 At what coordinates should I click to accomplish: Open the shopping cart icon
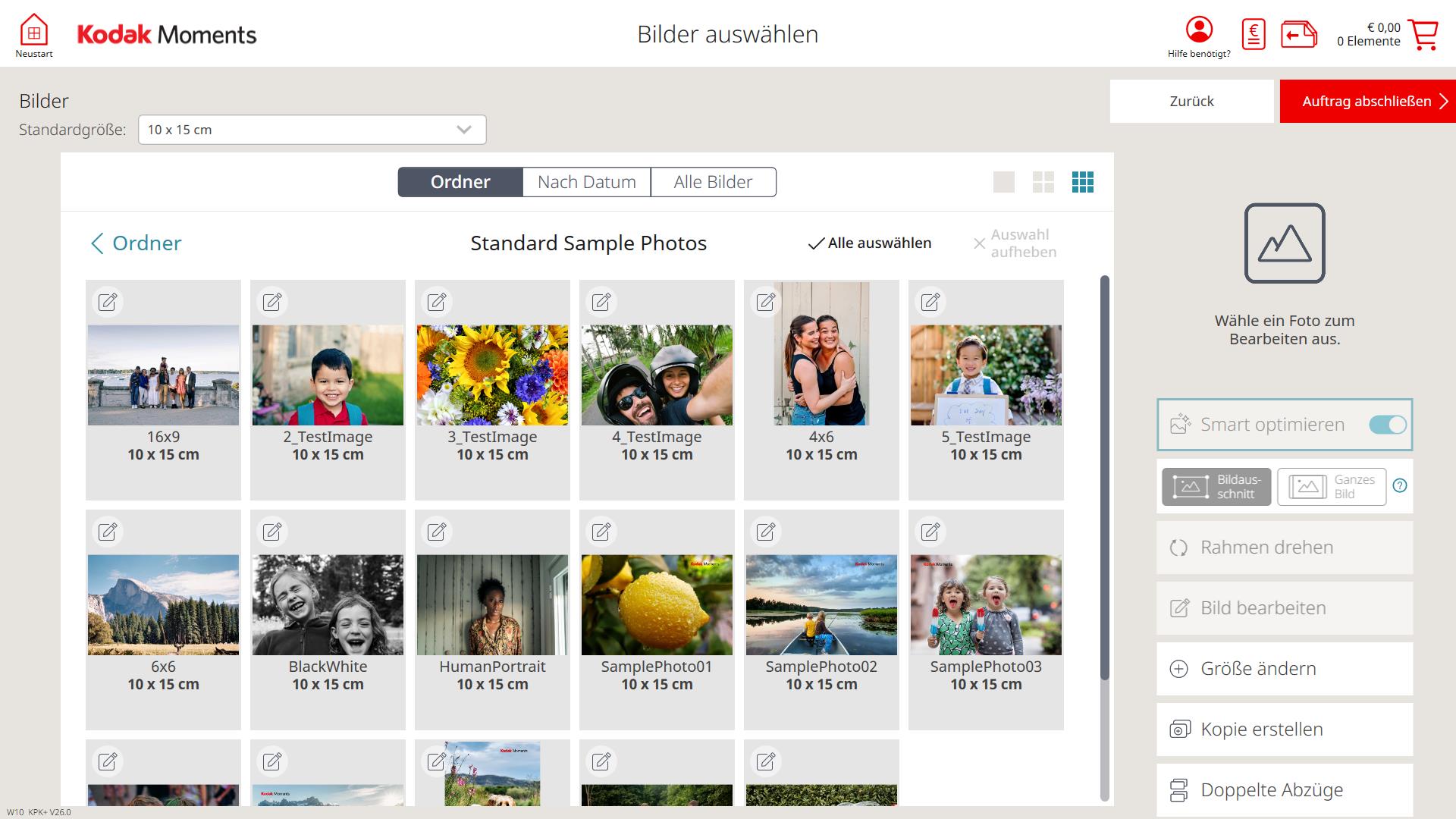pos(1423,35)
